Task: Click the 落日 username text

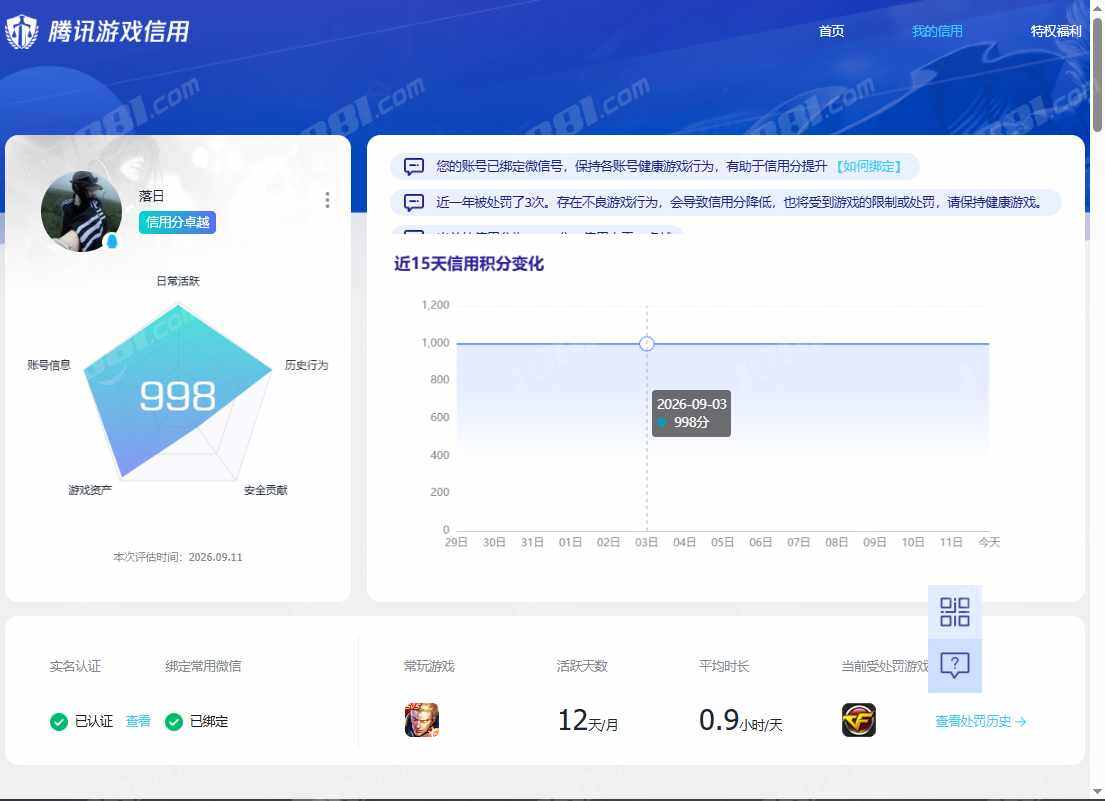Action: tap(152, 196)
